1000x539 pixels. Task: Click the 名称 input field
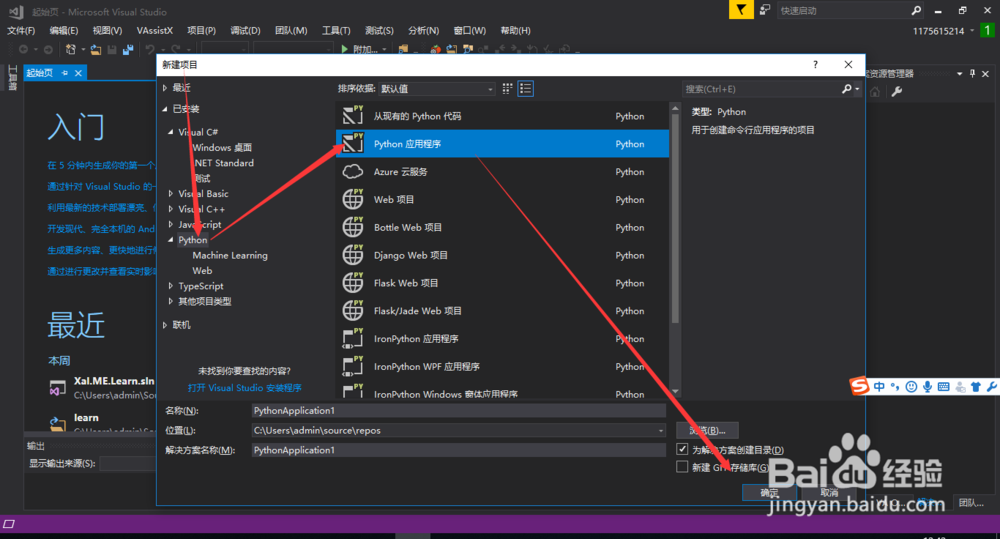459,410
